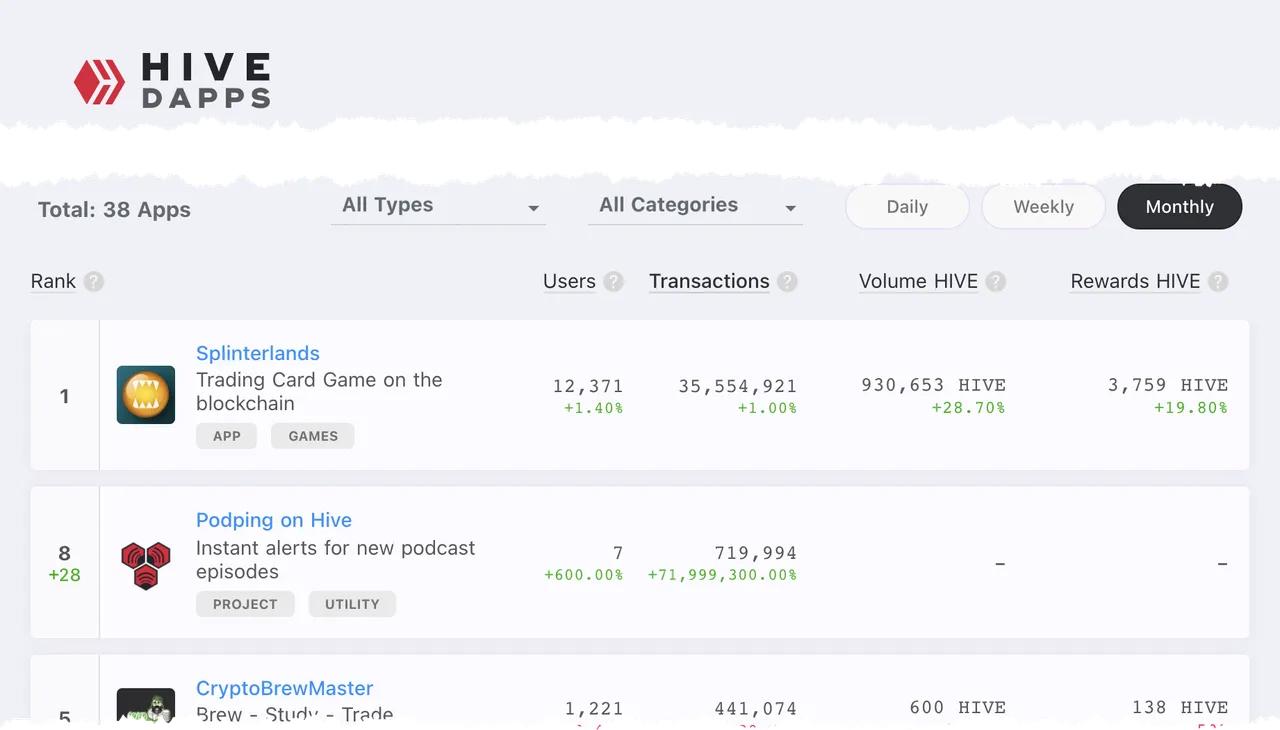
Task: Sort by the Volume HIVE column
Action: click(x=918, y=282)
